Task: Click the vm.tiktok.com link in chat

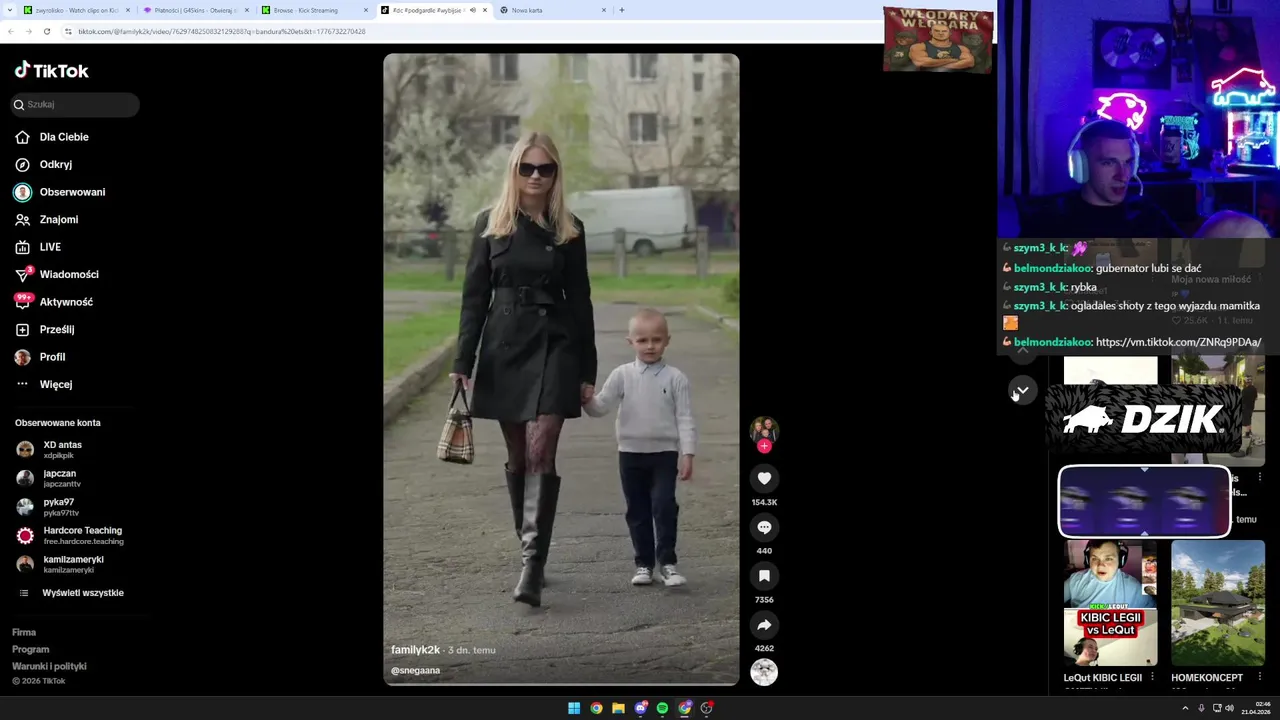Action: tap(1178, 342)
